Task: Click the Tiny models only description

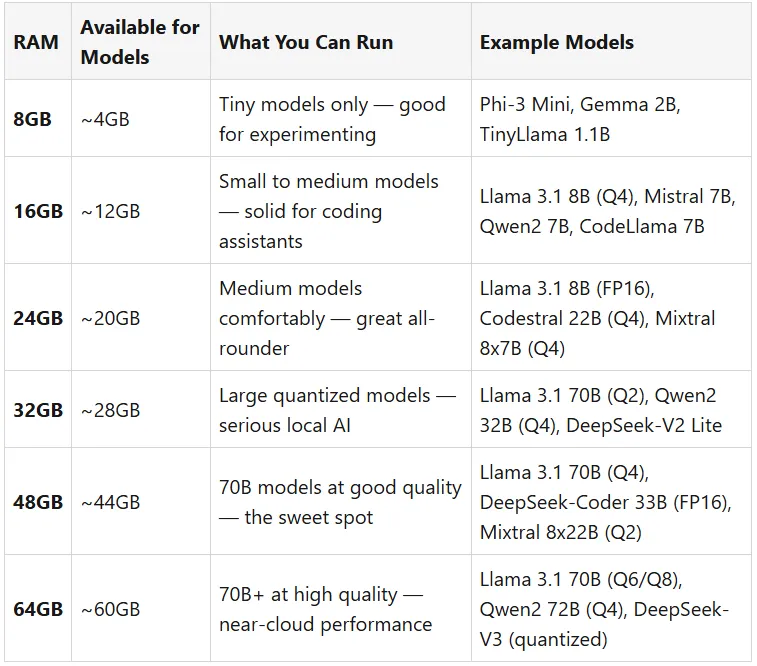Action: point(332,119)
